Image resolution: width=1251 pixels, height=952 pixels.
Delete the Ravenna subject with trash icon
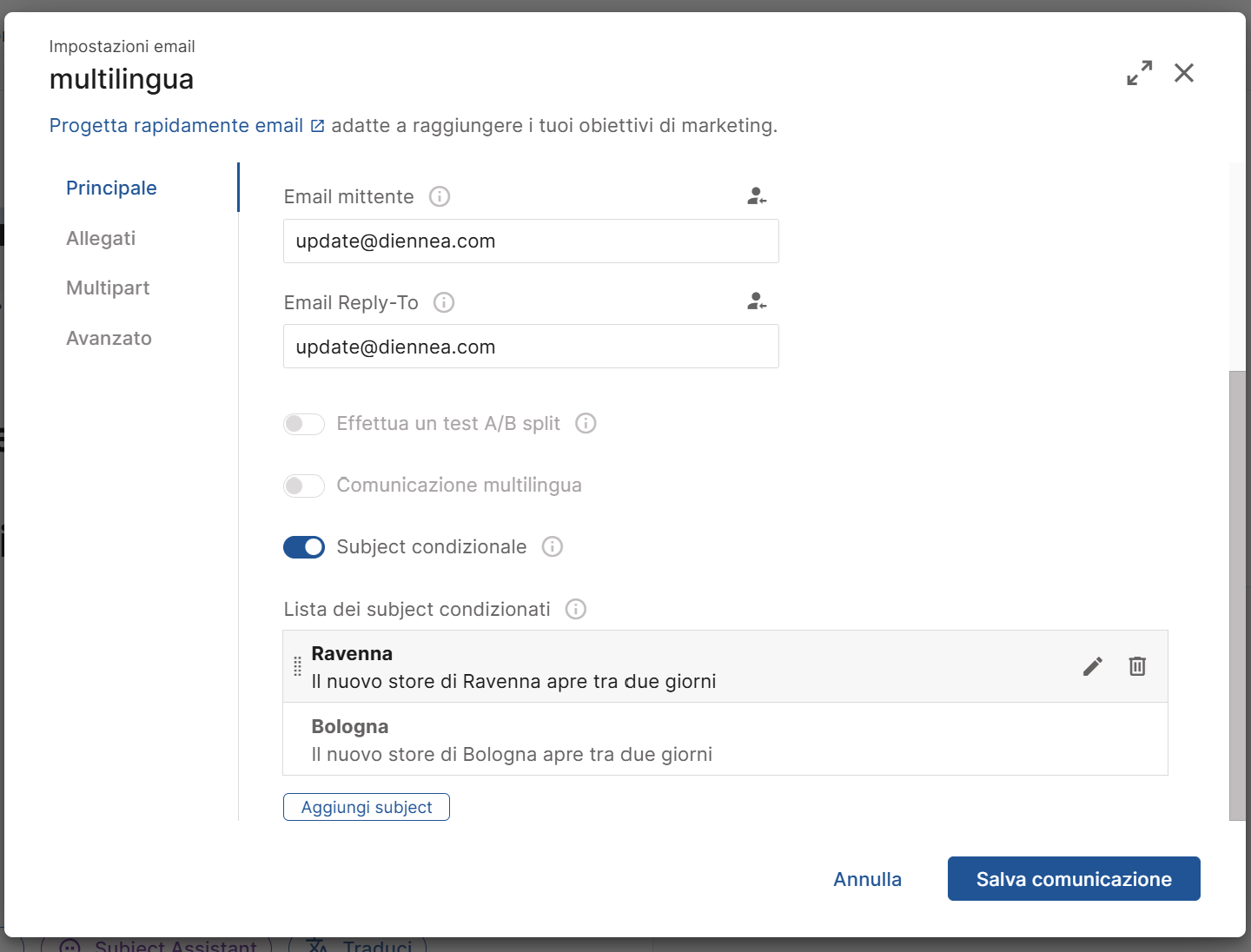(x=1137, y=666)
